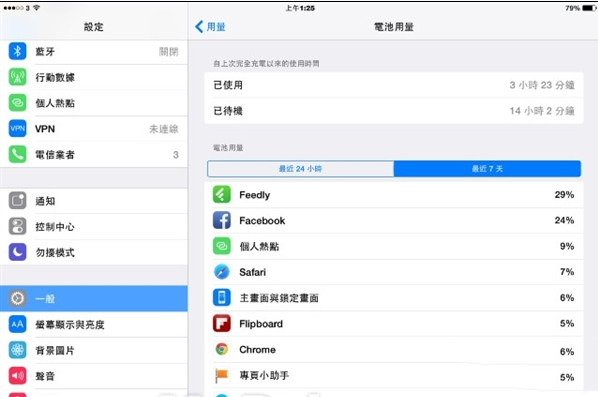Viewport: 598px width, 397px height.
Task: Open 藍牙 settings row
Action: pos(94,51)
